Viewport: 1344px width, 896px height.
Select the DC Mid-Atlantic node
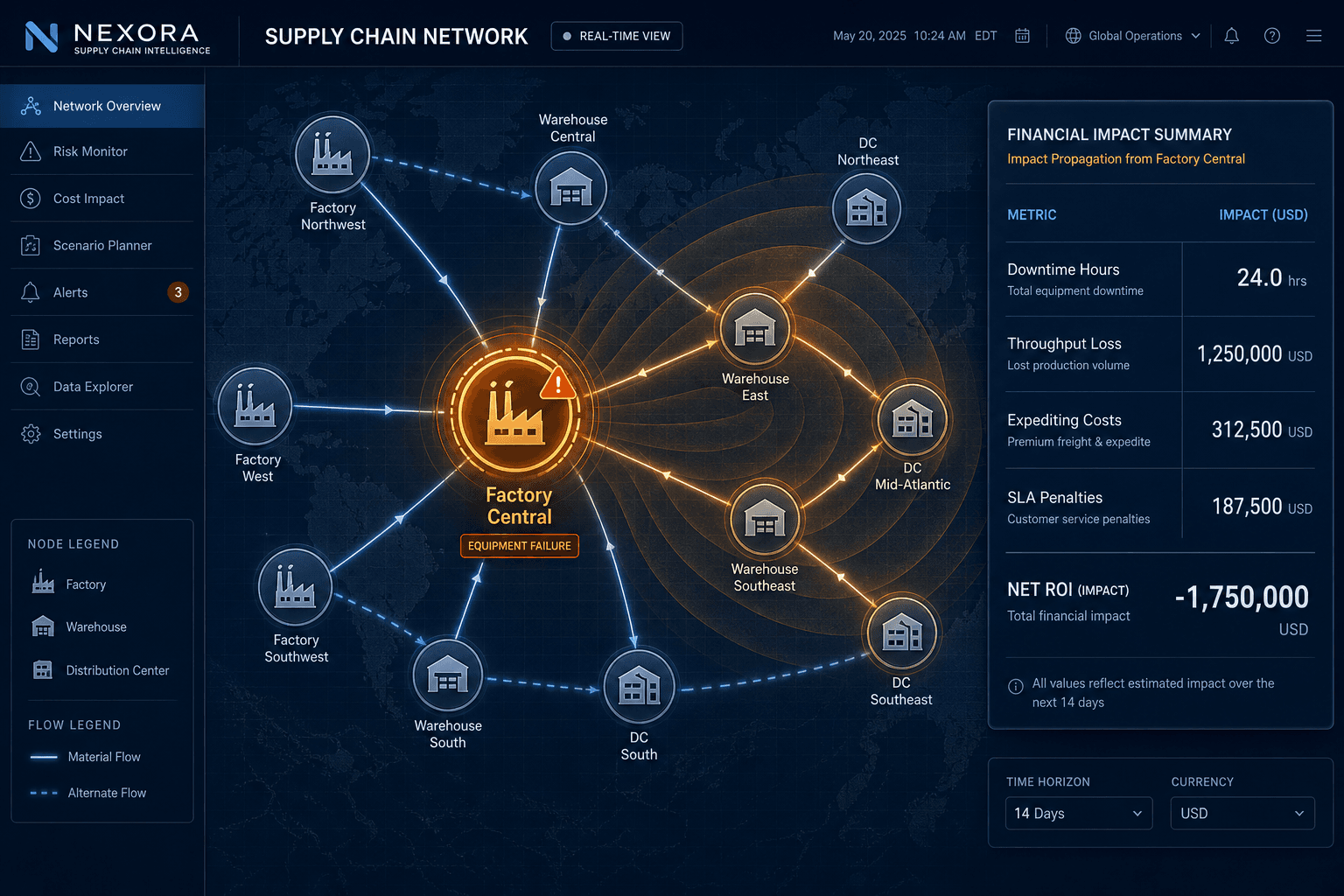click(912, 419)
